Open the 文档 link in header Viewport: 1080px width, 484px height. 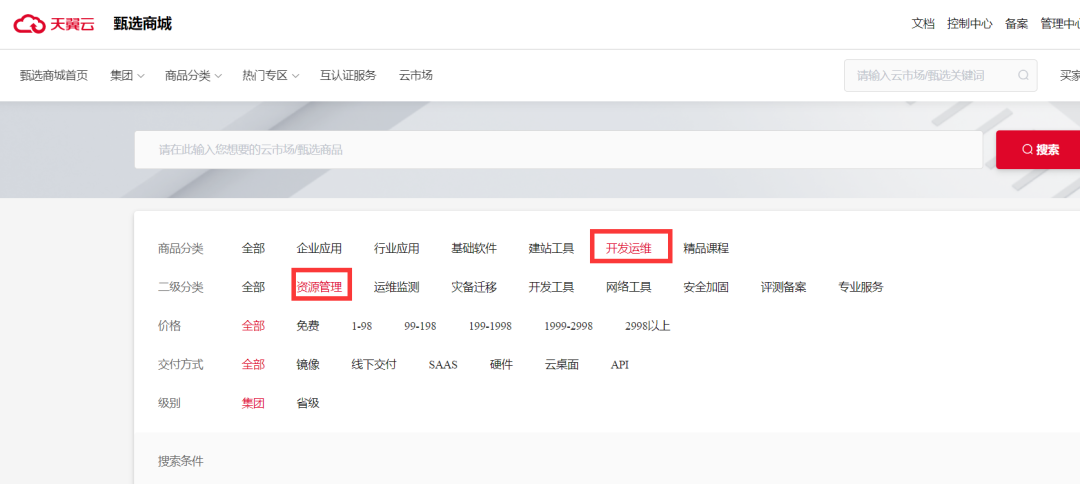[x=923, y=24]
